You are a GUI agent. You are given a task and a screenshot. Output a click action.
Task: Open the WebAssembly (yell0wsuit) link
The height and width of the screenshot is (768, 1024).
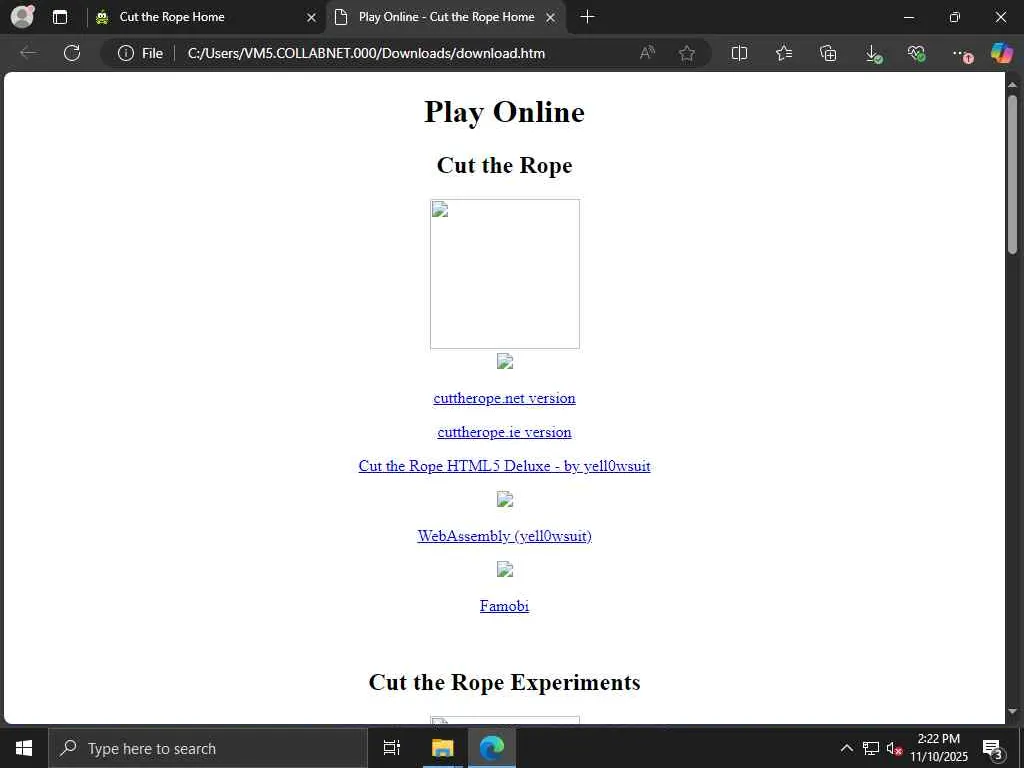tap(504, 536)
